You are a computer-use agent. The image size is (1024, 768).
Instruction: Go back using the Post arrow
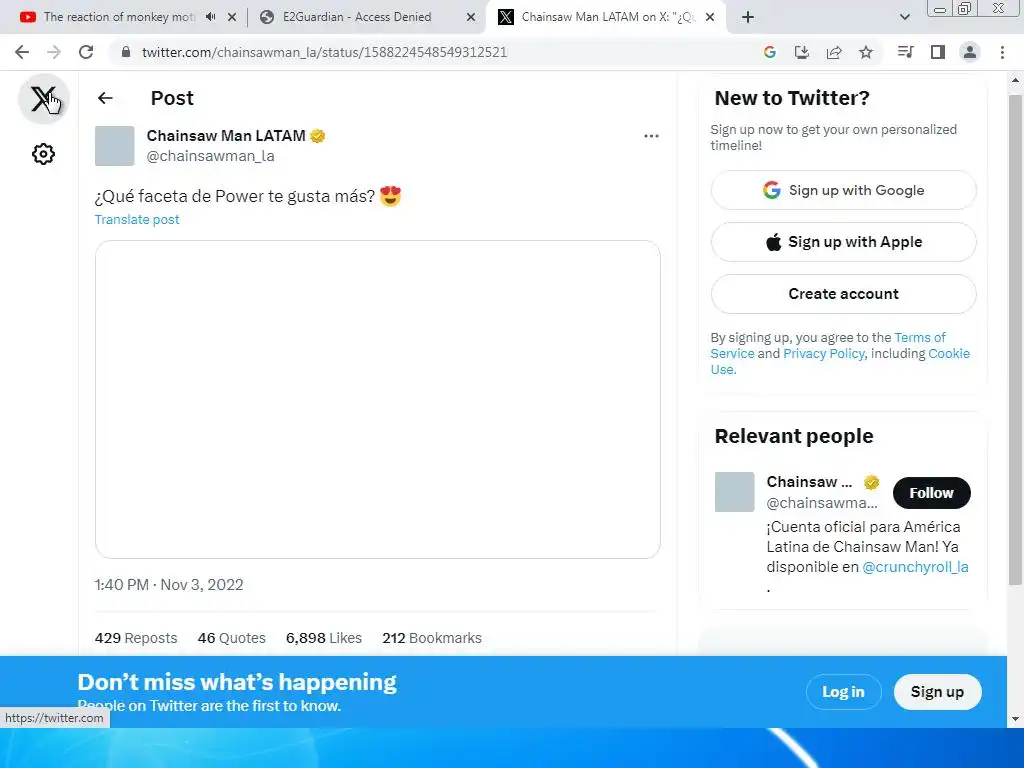click(x=105, y=98)
